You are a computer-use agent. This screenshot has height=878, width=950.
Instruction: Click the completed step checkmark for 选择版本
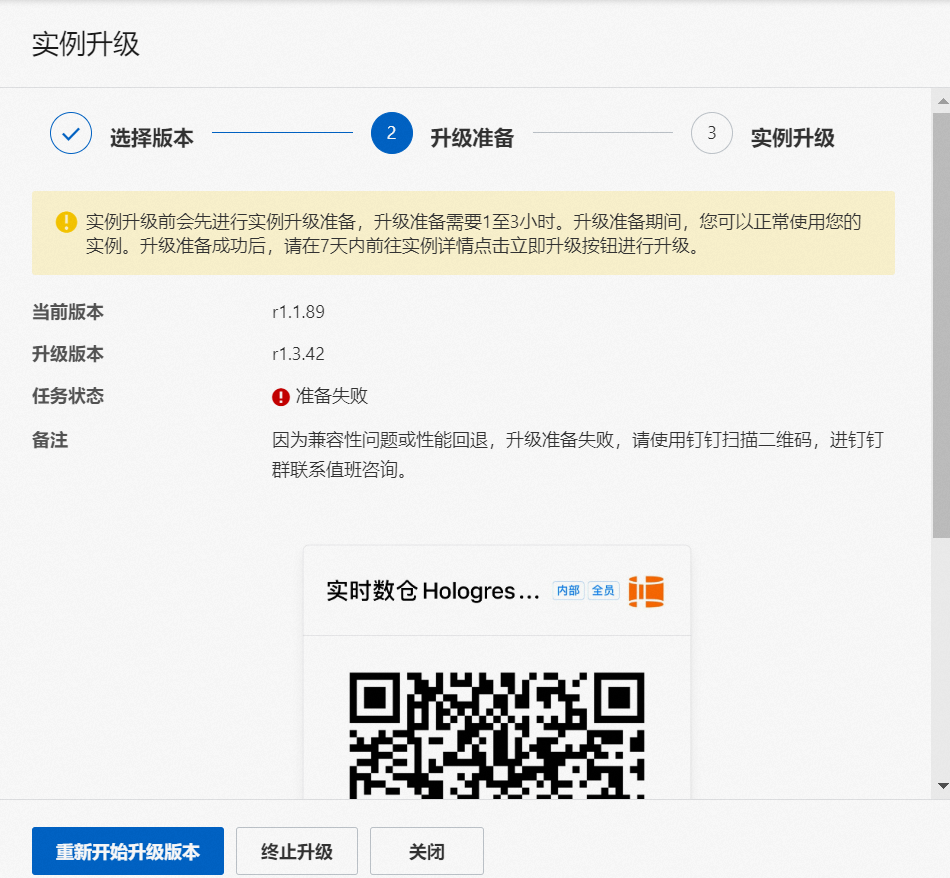[71, 133]
